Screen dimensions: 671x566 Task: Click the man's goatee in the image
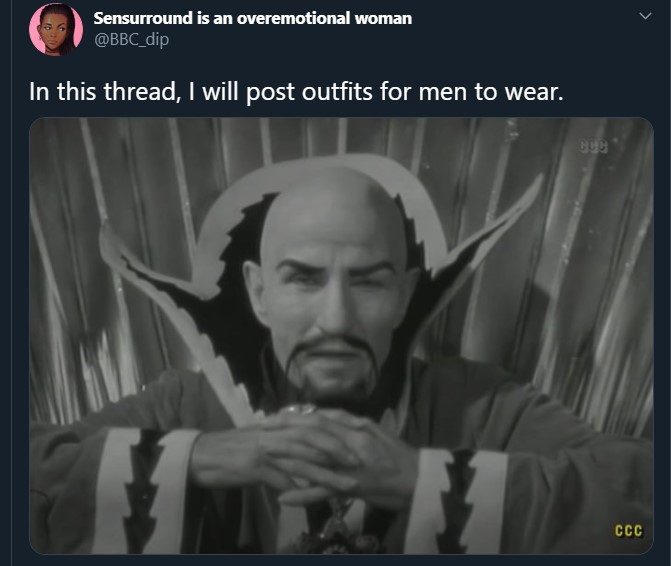(332, 366)
